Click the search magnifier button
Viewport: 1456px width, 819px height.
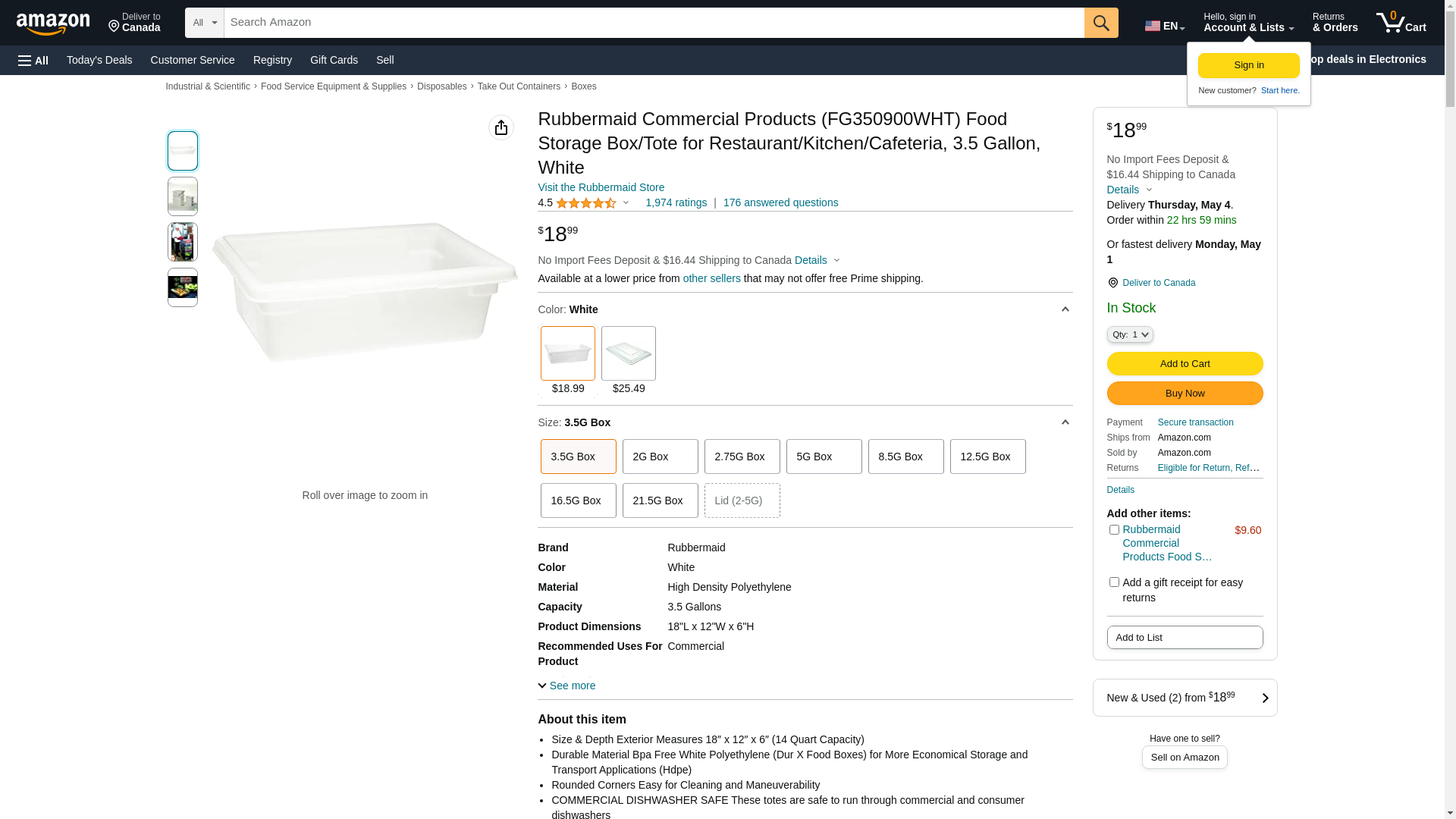pos(1101,23)
